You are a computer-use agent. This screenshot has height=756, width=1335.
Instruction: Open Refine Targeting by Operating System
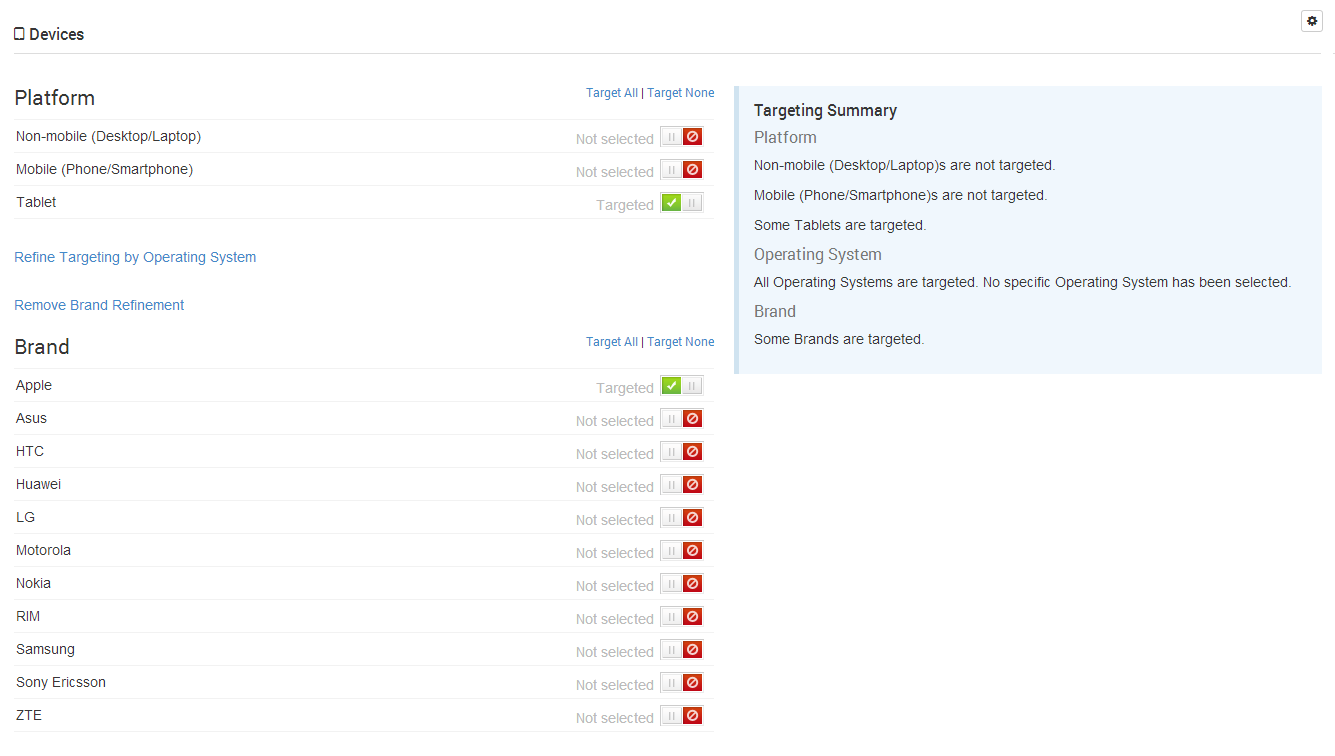coord(135,257)
